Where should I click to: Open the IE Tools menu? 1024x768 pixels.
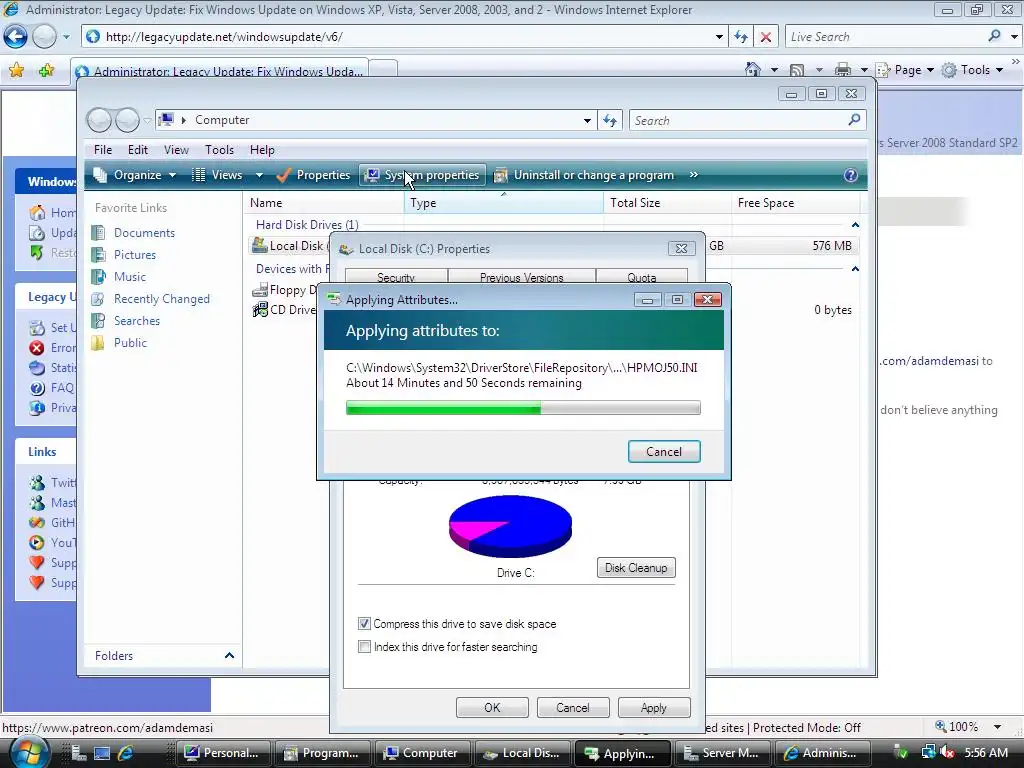[x=972, y=69]
